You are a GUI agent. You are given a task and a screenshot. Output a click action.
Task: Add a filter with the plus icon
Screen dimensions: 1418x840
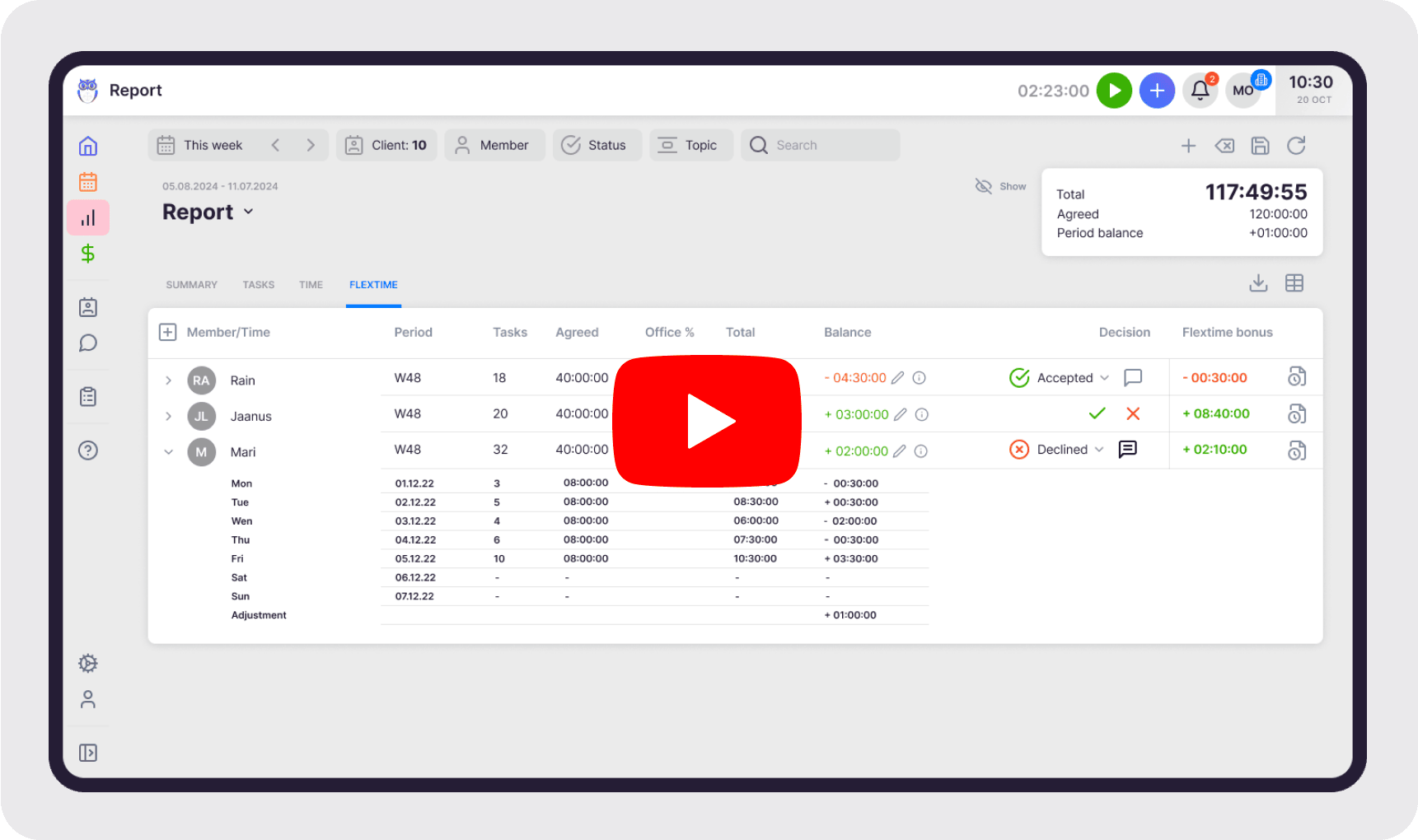coord(1188,146)
